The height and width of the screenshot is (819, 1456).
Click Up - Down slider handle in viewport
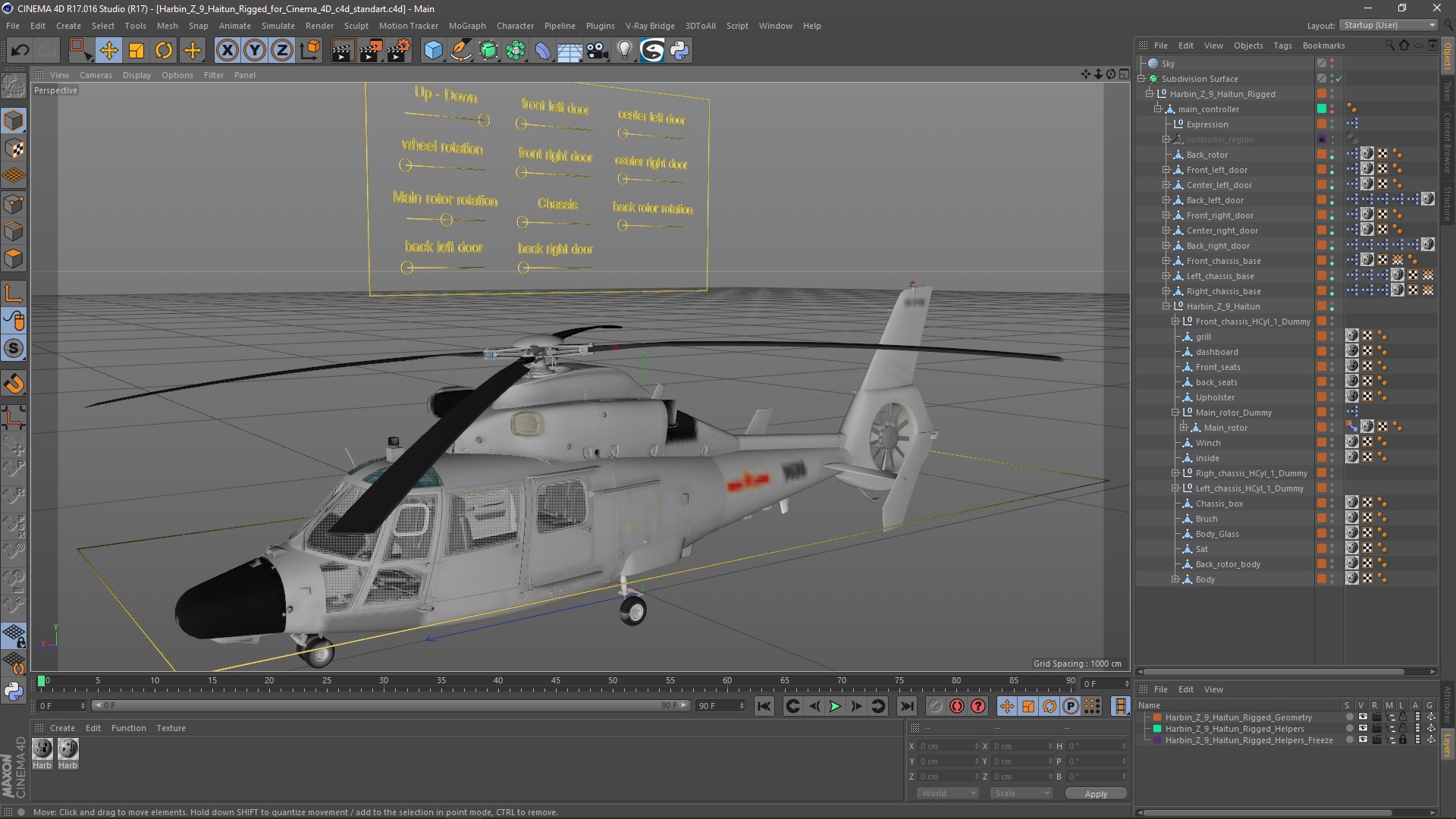pyautogui.click(x=484, y=120)
